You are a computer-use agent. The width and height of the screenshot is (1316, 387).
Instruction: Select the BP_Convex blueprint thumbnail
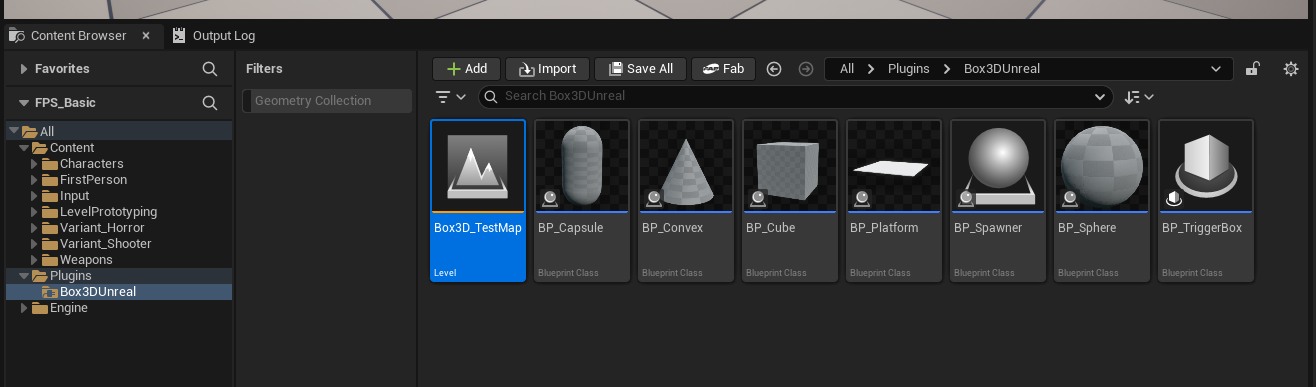(686, 165)
